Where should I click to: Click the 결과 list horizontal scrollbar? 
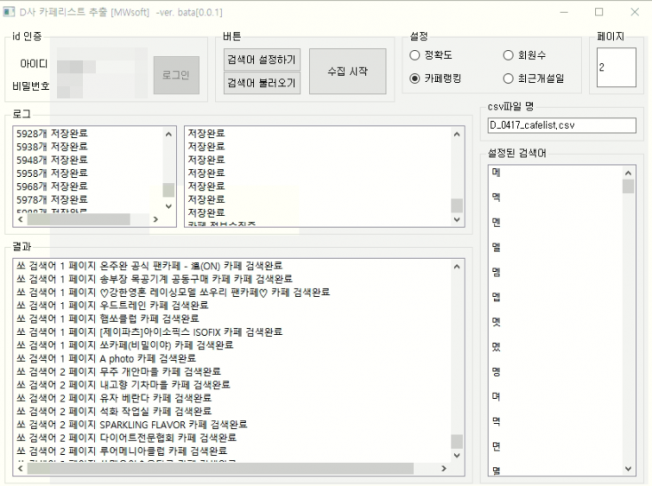click(230, 468)
